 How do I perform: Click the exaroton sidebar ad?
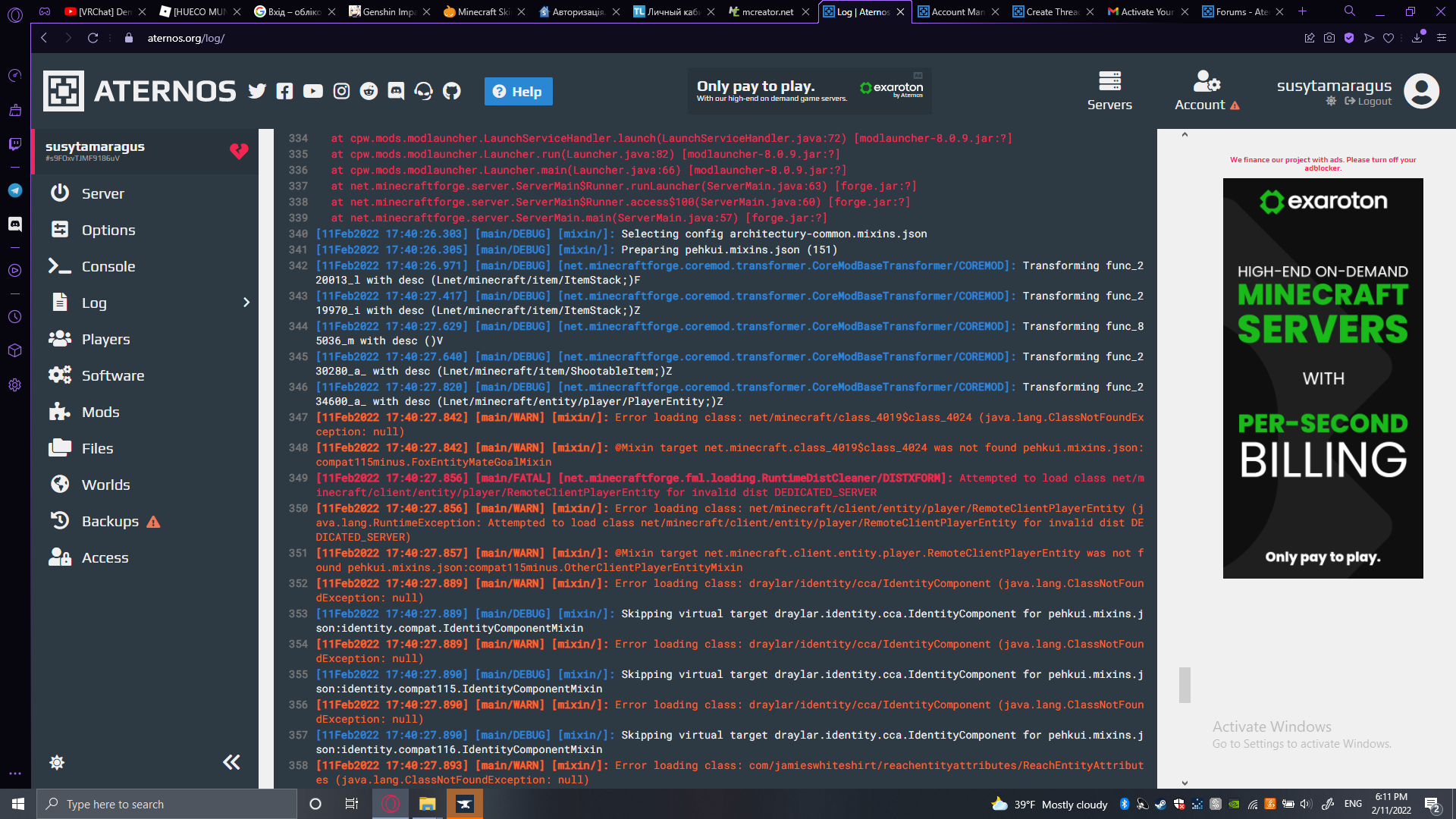click(x=1323, y=378)
